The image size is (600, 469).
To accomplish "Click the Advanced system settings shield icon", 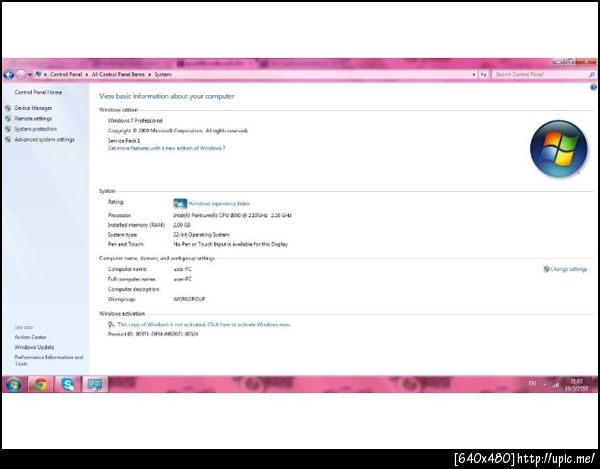I will (8, 140).
